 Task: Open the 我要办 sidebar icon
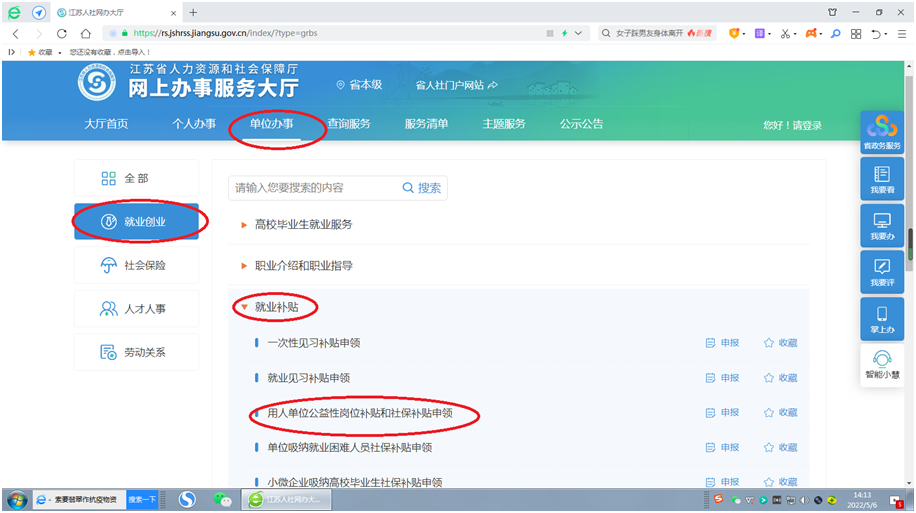[881, 226]
